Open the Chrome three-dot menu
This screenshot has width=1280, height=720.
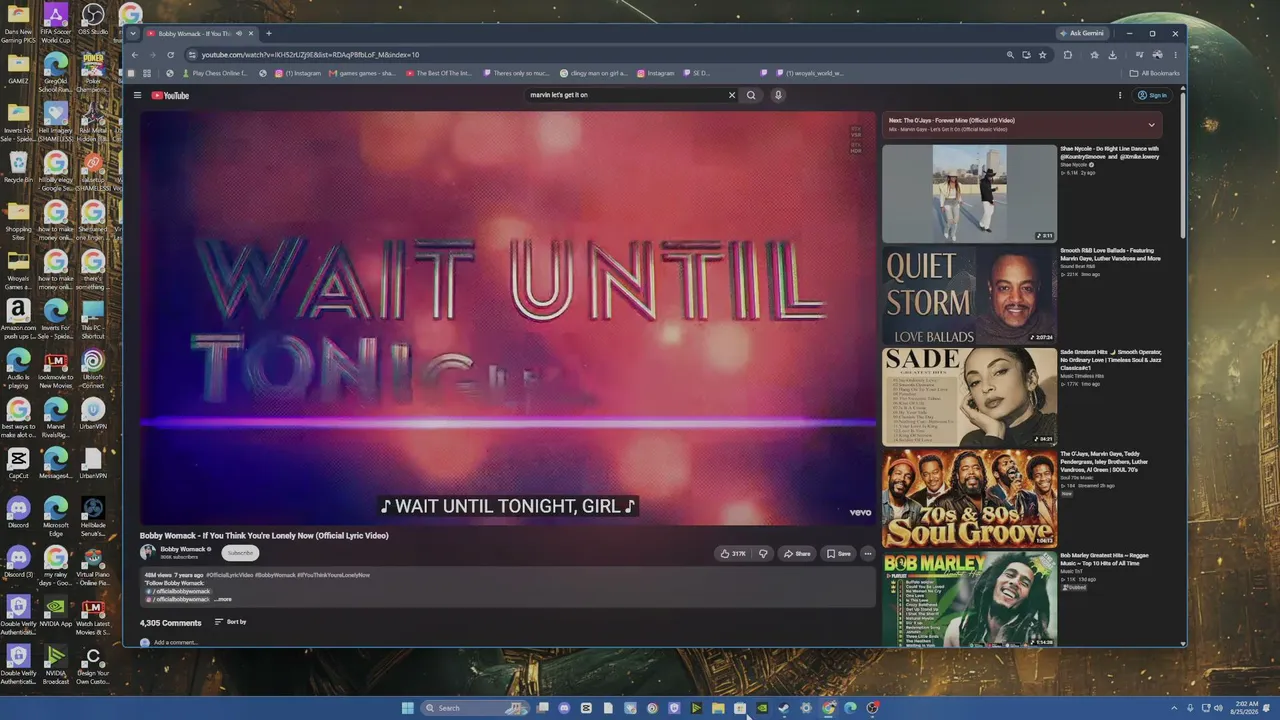[1175, 55]
